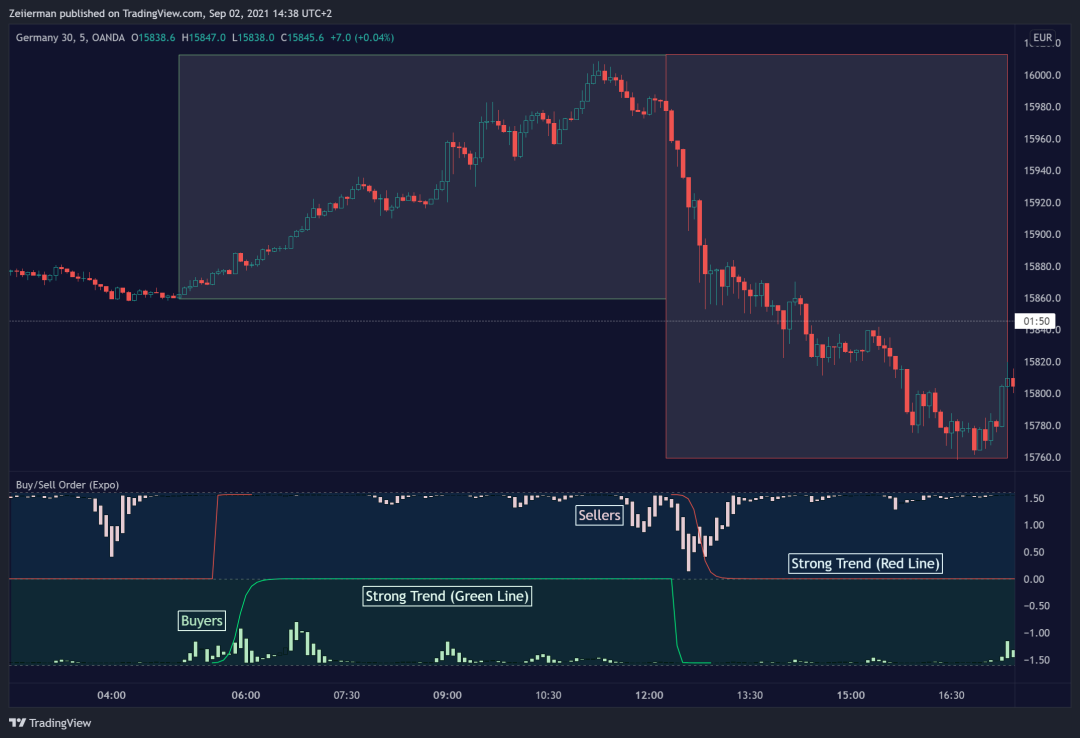Viewport: 1080px width, 738px height.
Task: Click the close price value C15845.6
Action: click(308, 38)
